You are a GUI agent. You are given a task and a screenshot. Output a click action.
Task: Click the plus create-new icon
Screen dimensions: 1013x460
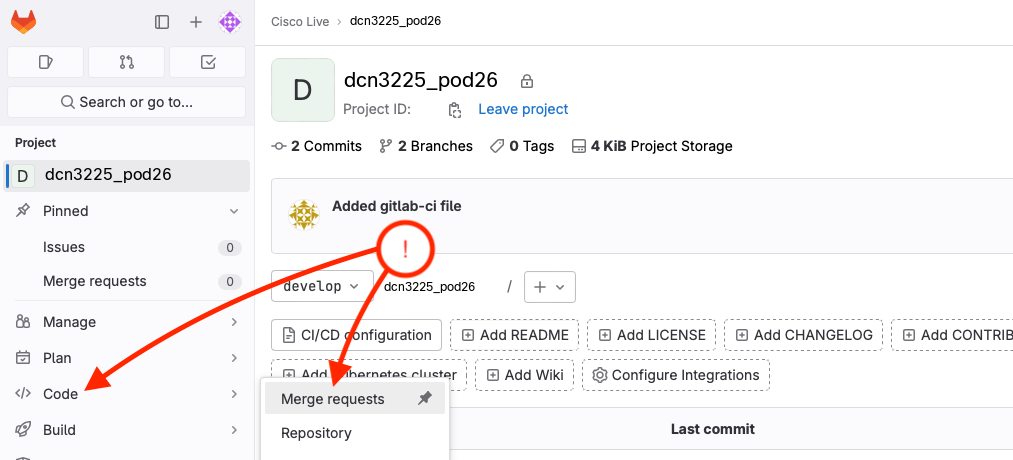click(196, 21)
